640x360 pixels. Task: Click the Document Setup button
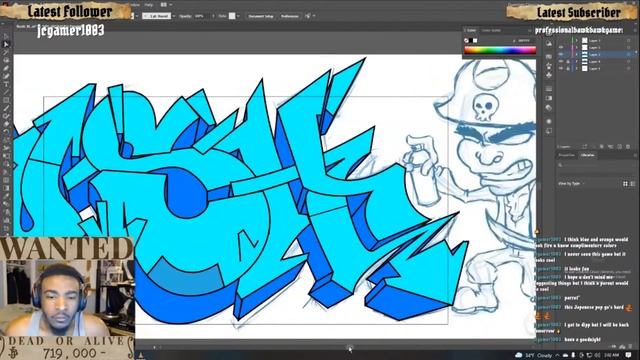point(260,16)
